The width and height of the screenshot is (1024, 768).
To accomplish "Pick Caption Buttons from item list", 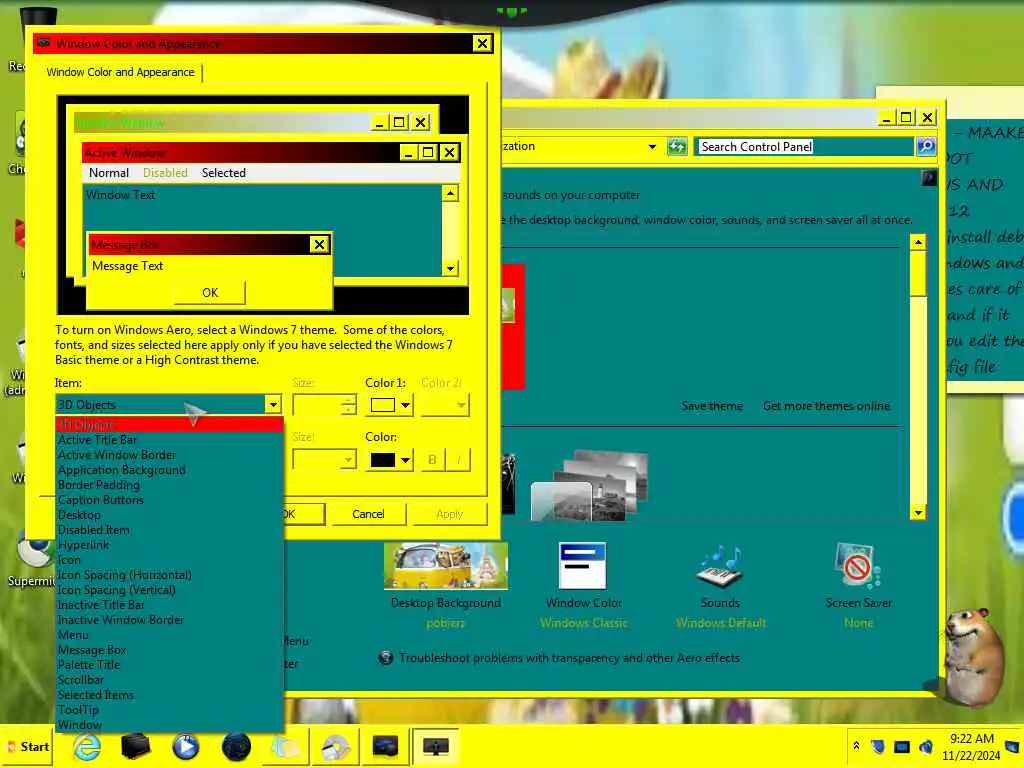I will (x=170, y=500).
